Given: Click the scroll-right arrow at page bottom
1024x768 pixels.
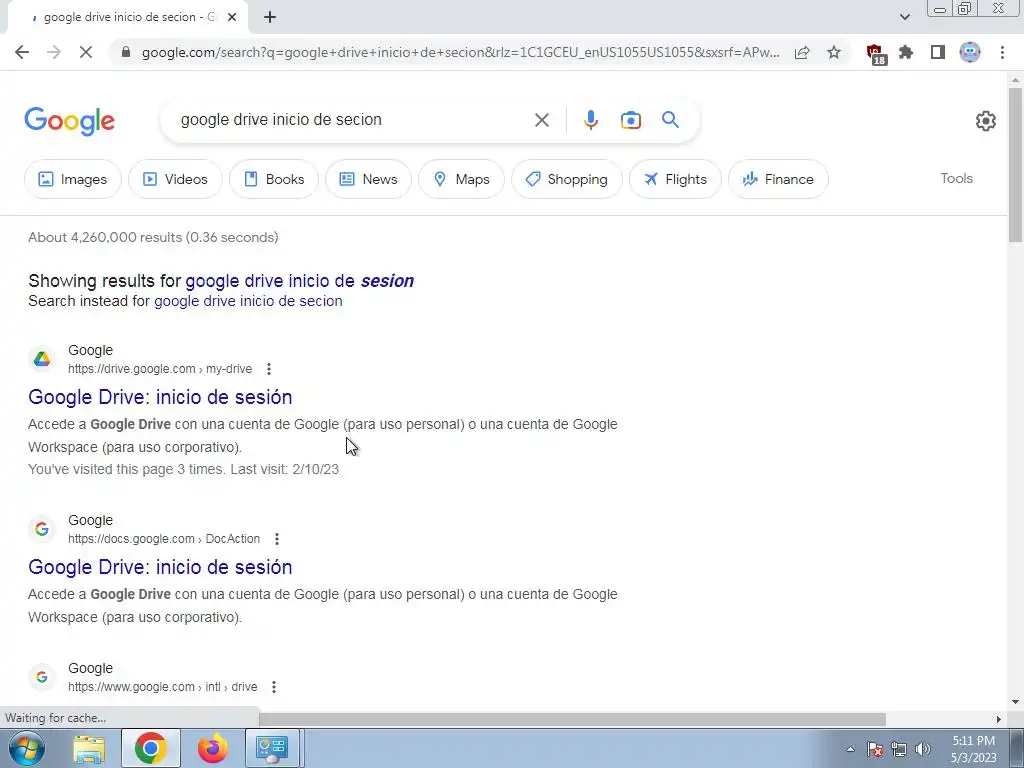Looking at the screenshot, I should coord(998,719).
